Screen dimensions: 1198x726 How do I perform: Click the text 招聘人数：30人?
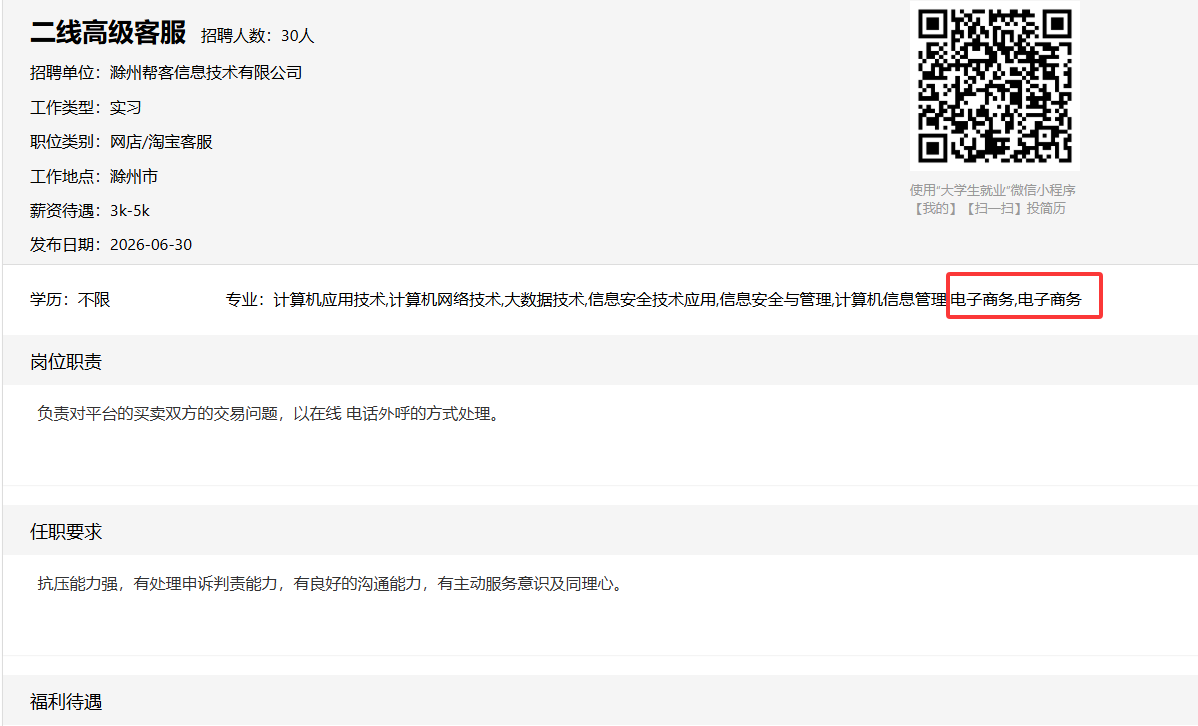[x=257, y=36]
